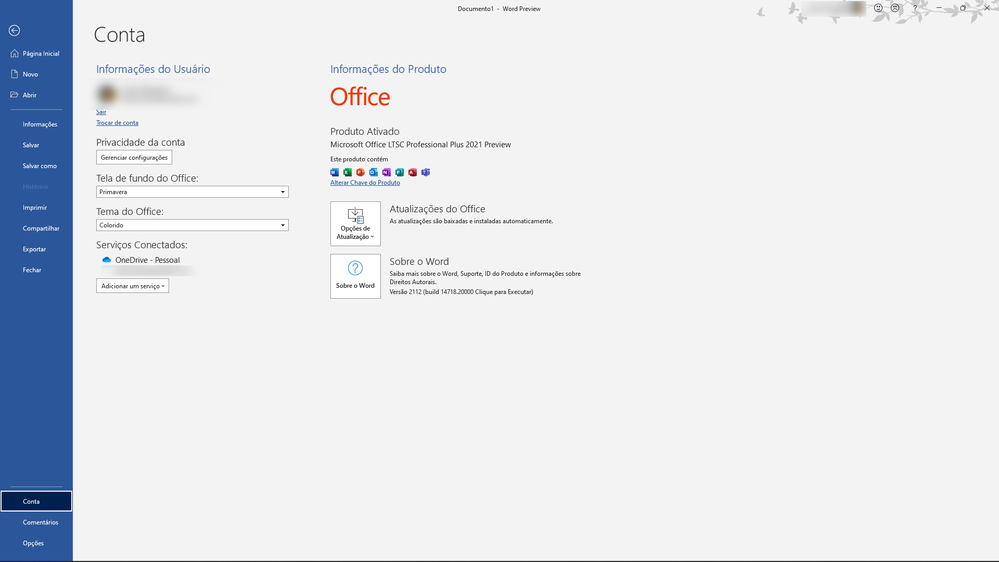Click the blurred user profile picture
999x562 pixels.
click(107, 94)
